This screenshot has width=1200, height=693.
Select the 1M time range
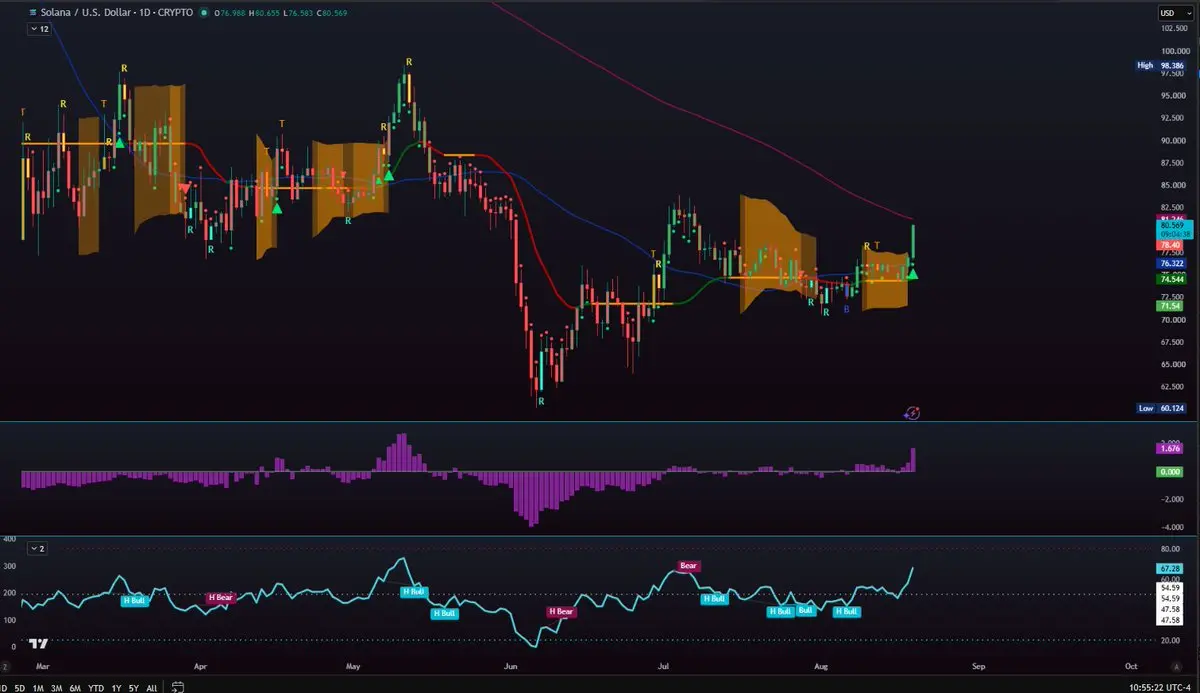(x=38, y=688)
